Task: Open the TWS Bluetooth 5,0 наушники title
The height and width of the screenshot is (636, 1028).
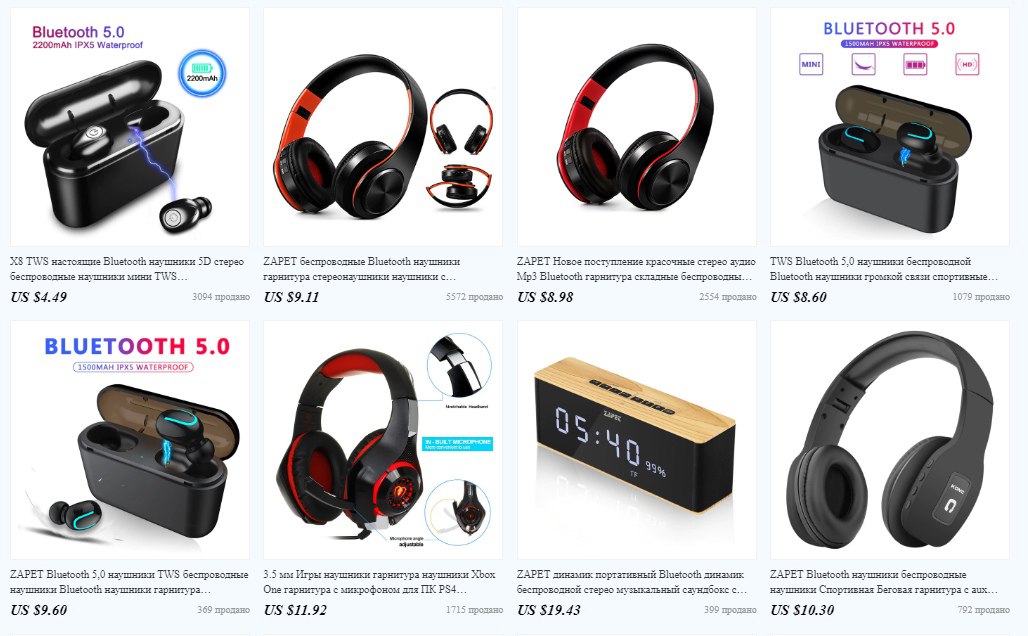Action: pos(884,269)
